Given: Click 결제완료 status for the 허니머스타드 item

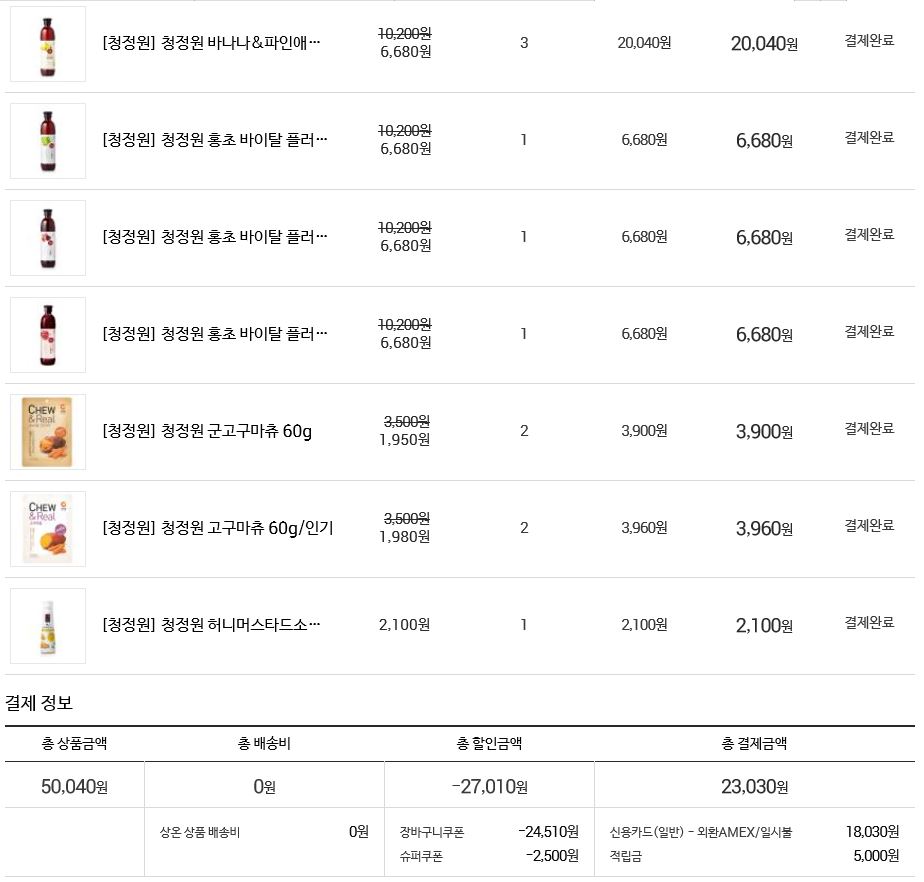Looking at the screenshot, I should [869, 623].
